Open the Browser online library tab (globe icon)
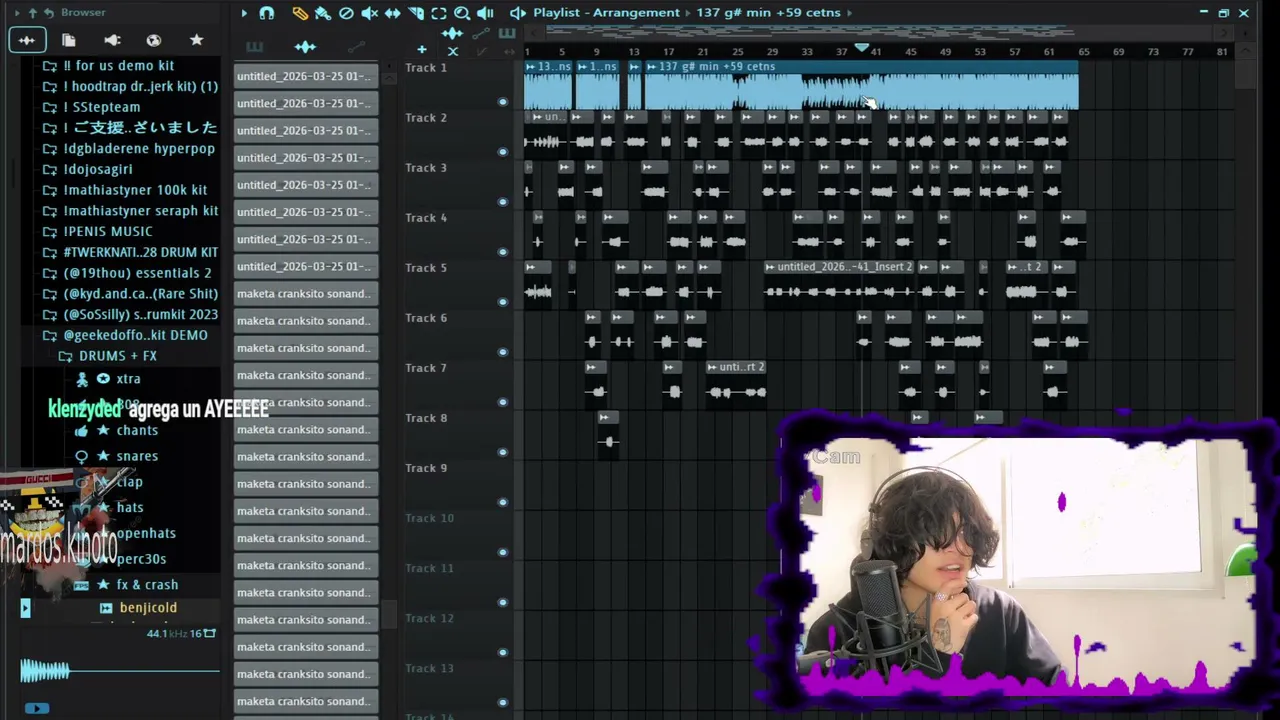 pos(154,40)
